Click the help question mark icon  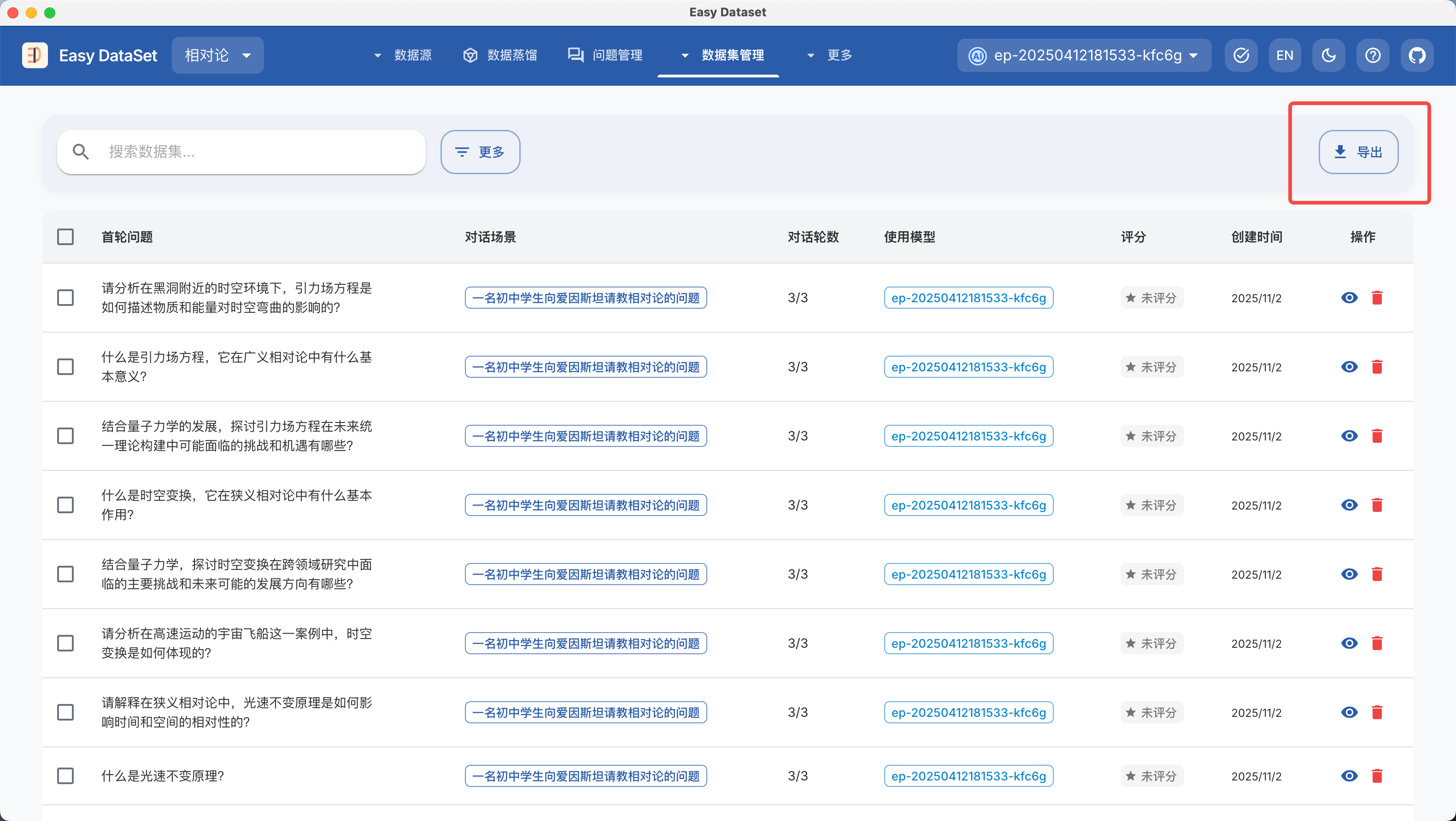(1372, 55)
